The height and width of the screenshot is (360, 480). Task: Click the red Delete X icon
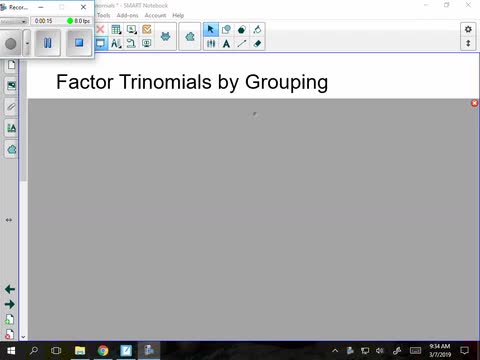click(x=100, y=29)
